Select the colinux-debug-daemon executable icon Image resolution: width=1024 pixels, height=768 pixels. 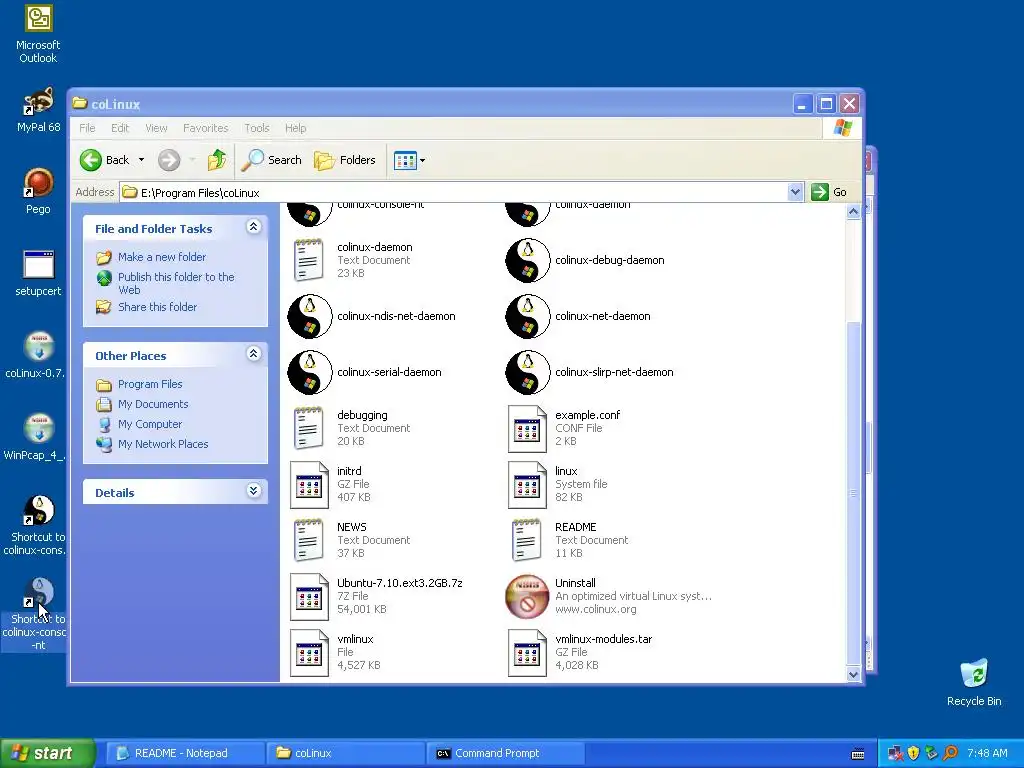click(527, 260)
